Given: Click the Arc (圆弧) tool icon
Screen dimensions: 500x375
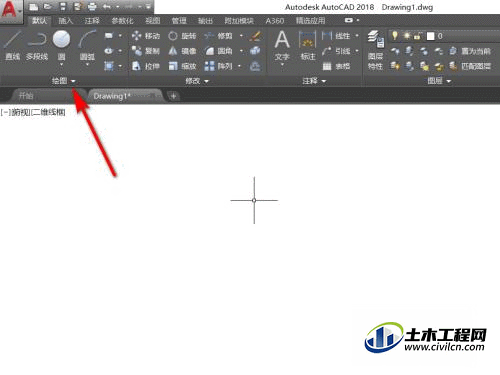Looking at the screenshot, I should (87, 39).
